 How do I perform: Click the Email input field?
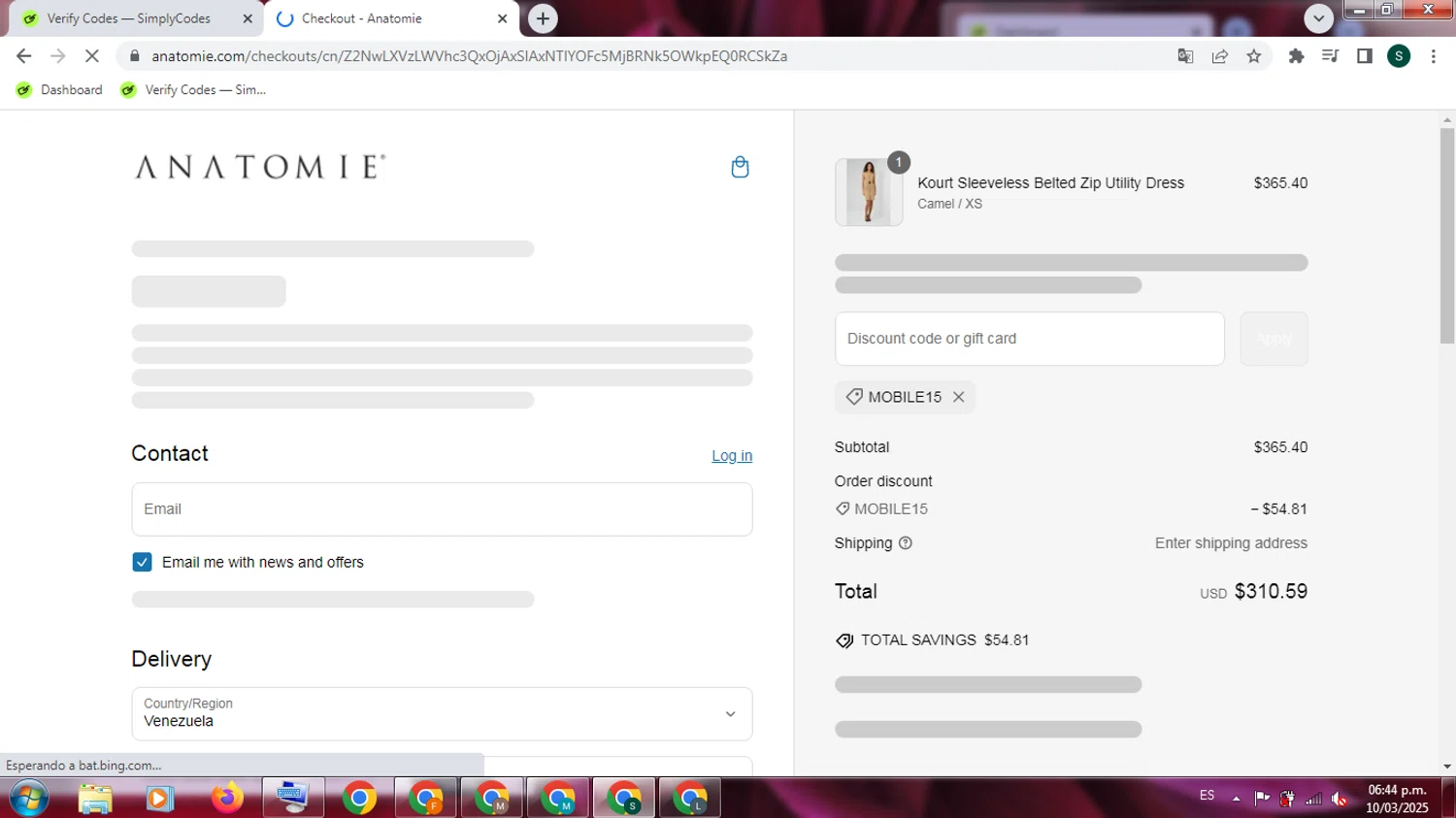pos(442,509)
